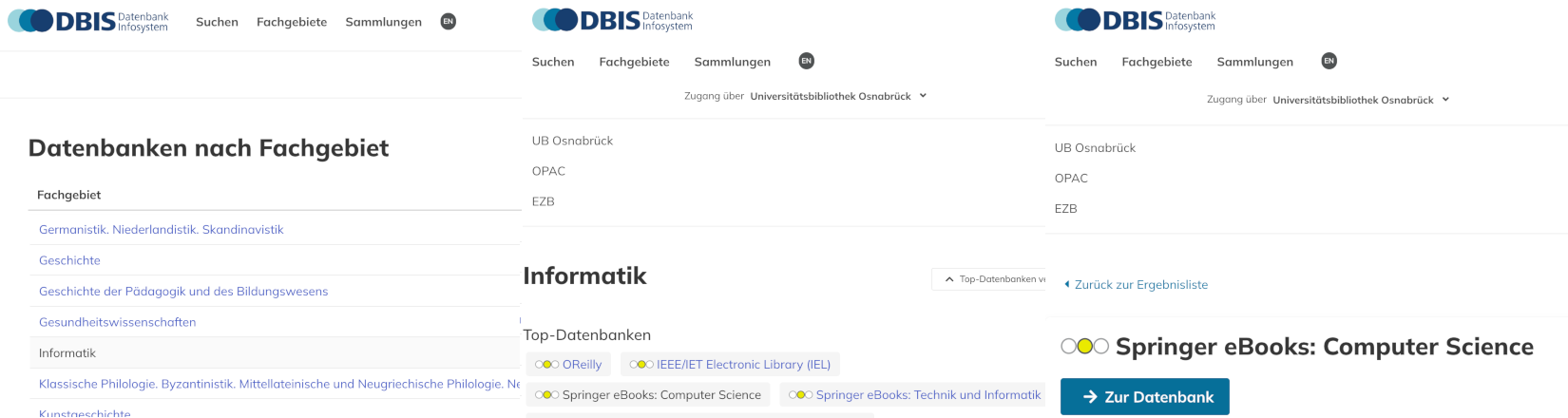The height and width of the screenshot is (418, 1568).
Task: Switch language with EN icon in left panel
Action: [449, 22]
